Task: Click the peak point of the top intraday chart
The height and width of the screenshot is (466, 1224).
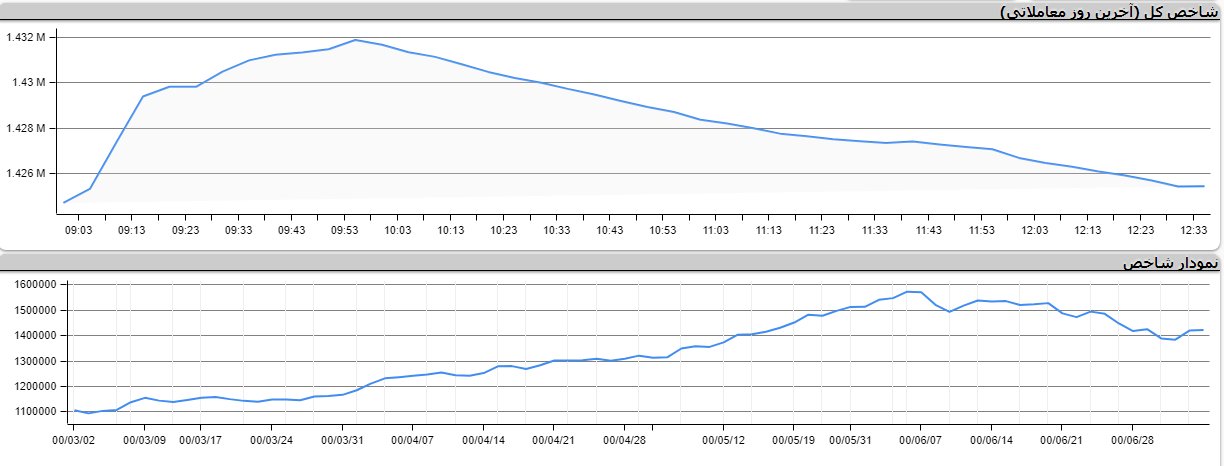Action: pos(355,40)
